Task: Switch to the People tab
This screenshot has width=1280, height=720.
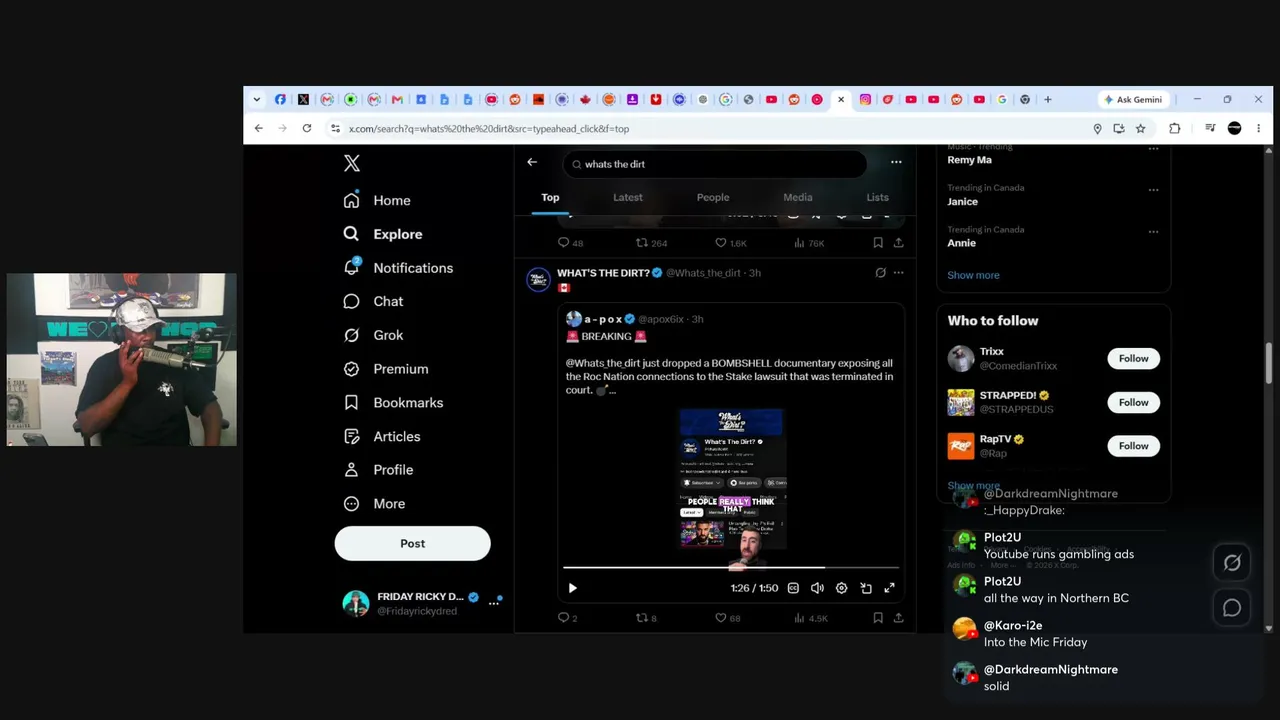Action: pyautogui.click(x=713, y=197)
